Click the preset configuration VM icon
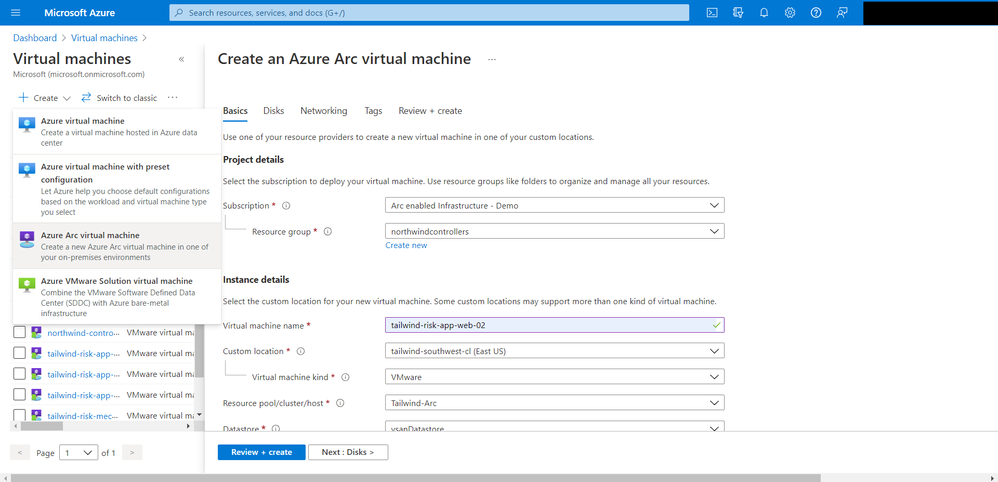The width and height of the screenshot is (998, 482). (x=27, y=171)
